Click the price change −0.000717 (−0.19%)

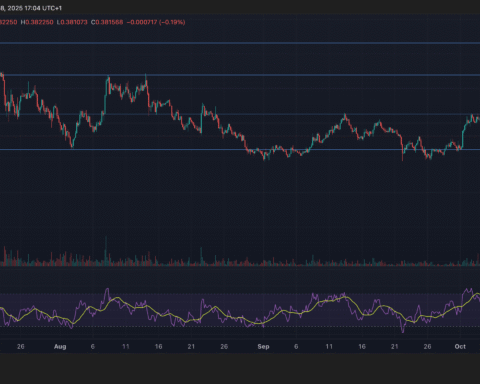(x=156, y=22)
